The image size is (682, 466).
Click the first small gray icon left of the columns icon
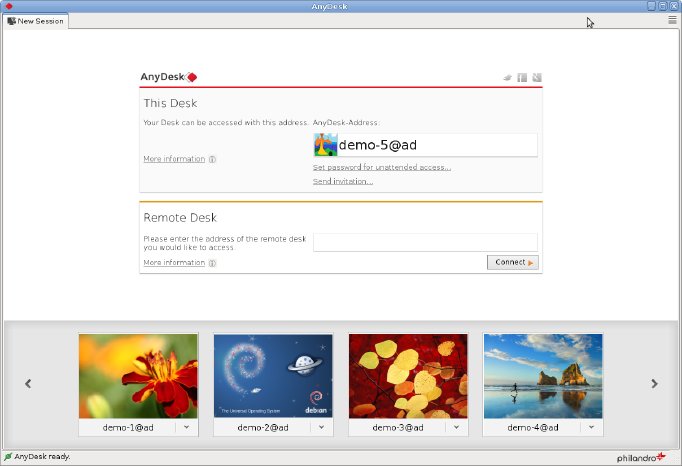tap(508, 78)
